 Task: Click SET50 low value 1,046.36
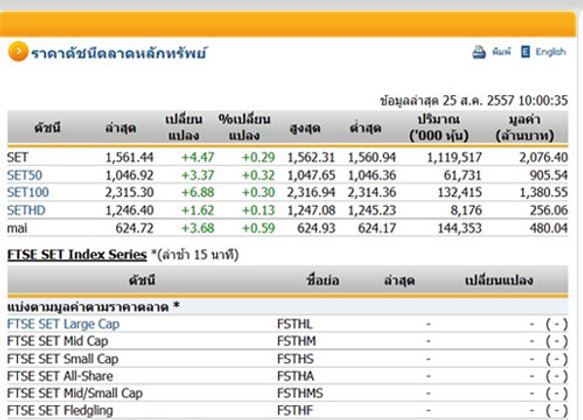tap(372, 175)
